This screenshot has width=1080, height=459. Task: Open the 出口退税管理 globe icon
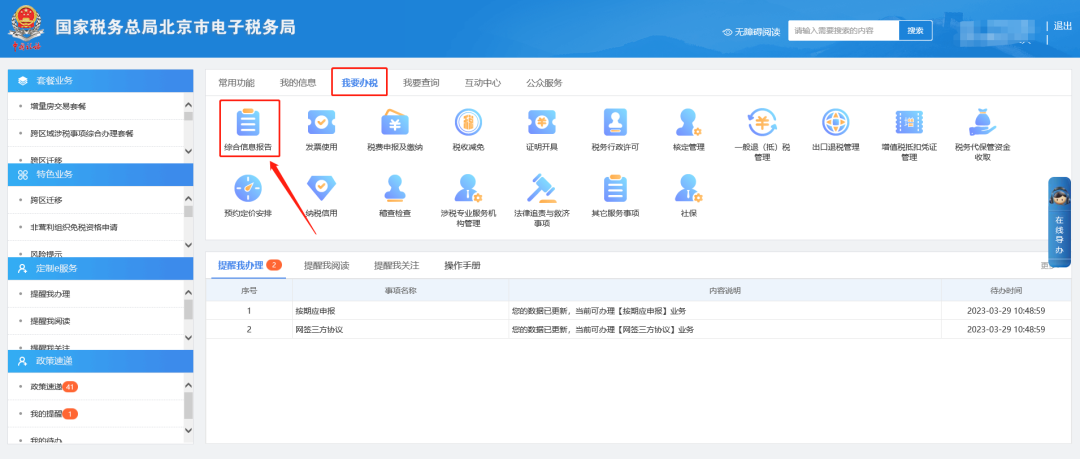835,123
